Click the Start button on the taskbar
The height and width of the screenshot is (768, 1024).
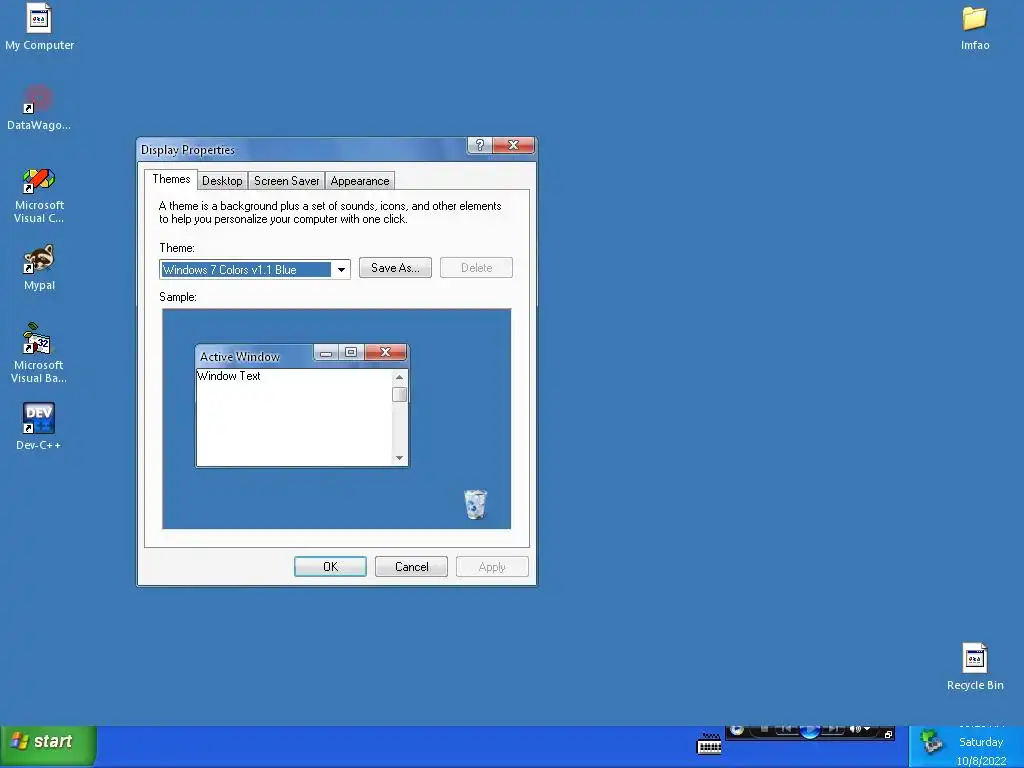click(x=48, y=745)
